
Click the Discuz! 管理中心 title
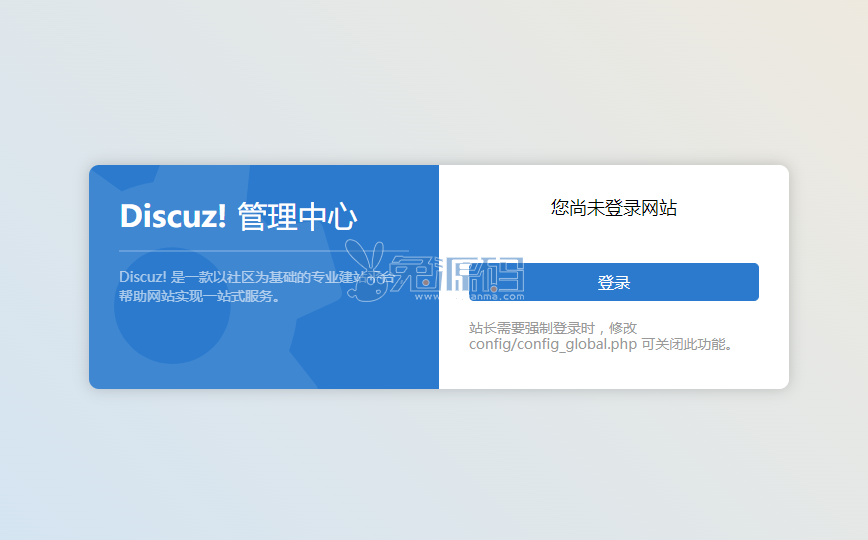coord(238,215)
